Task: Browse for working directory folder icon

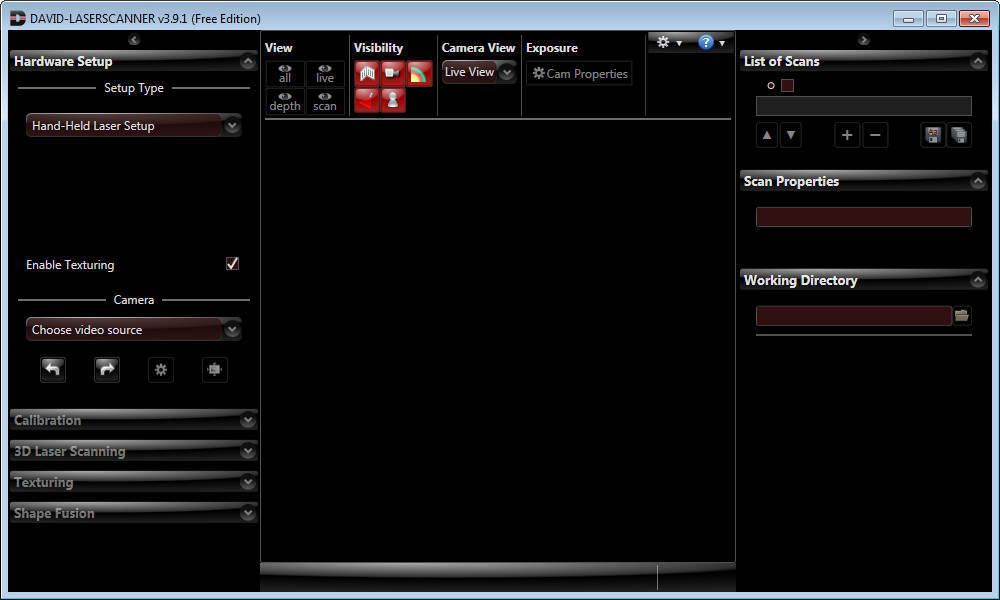Action: pos(962,316)
